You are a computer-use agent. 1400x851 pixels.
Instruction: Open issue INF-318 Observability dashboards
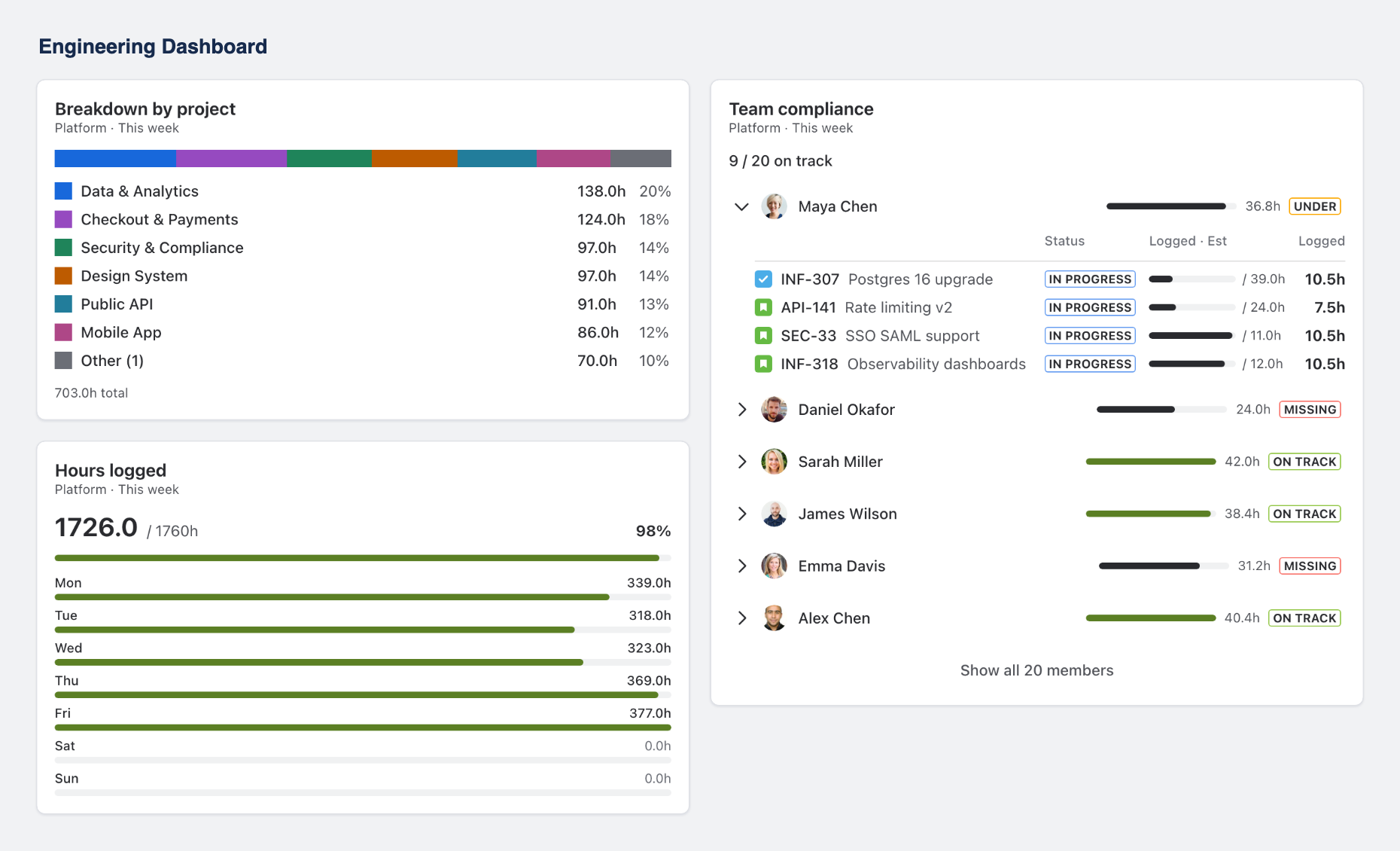pyautogui.click(x=903, y=364)
